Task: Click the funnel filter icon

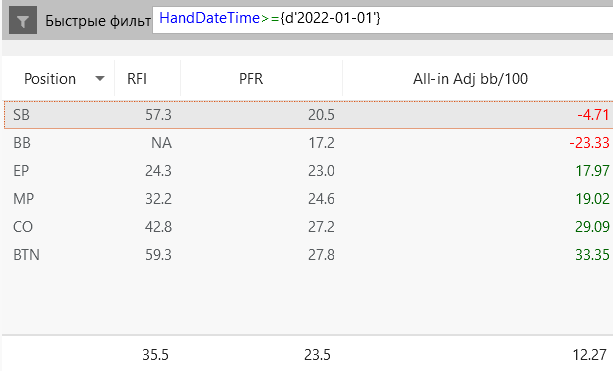Action: tap(23, 20)
